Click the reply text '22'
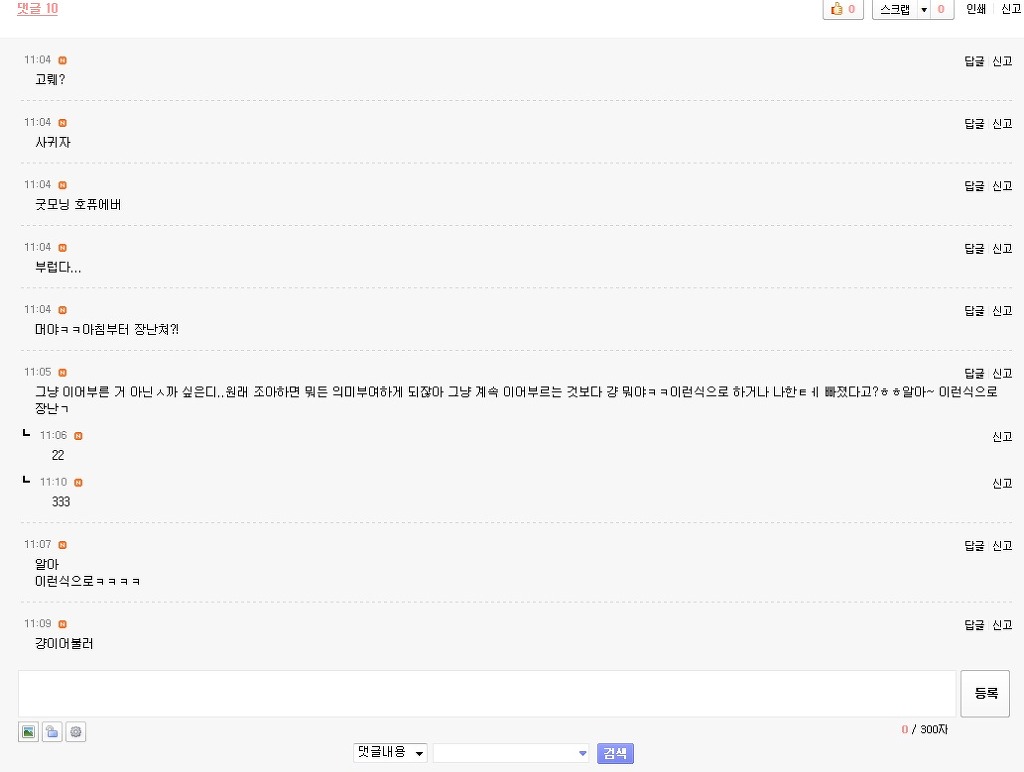Viewport: 1024px width, 772px height. pyautogui.click(x=58, y=455)
